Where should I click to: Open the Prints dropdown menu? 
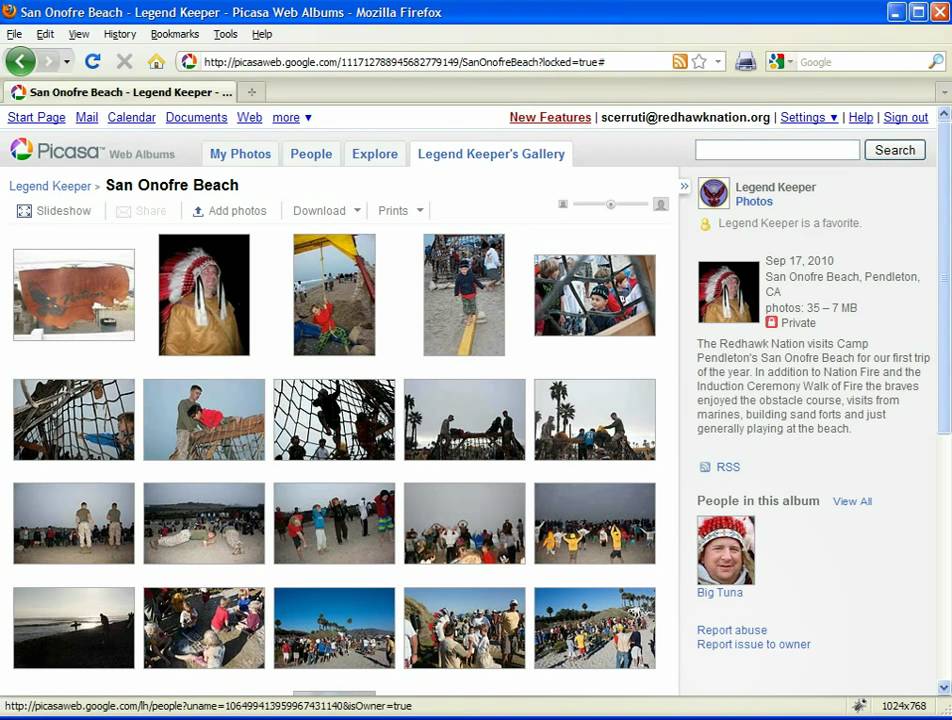(x=400, y=211)
